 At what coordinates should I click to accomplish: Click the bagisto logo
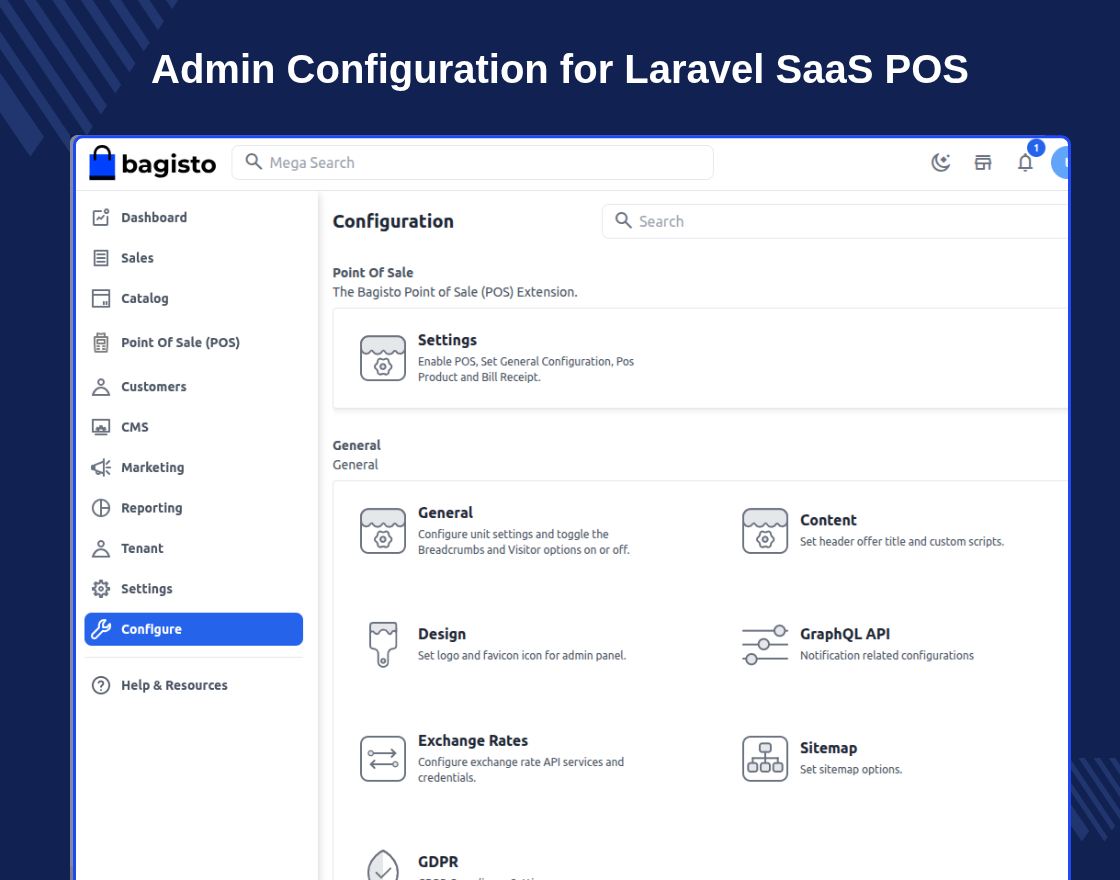(x=152, y=163)
